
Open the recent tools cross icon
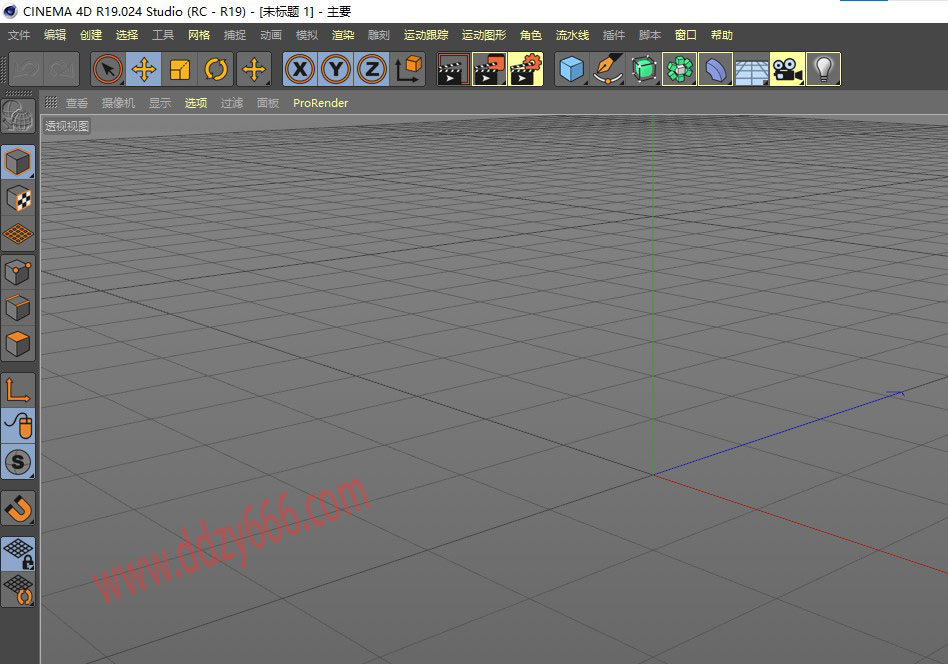(254, 69)
